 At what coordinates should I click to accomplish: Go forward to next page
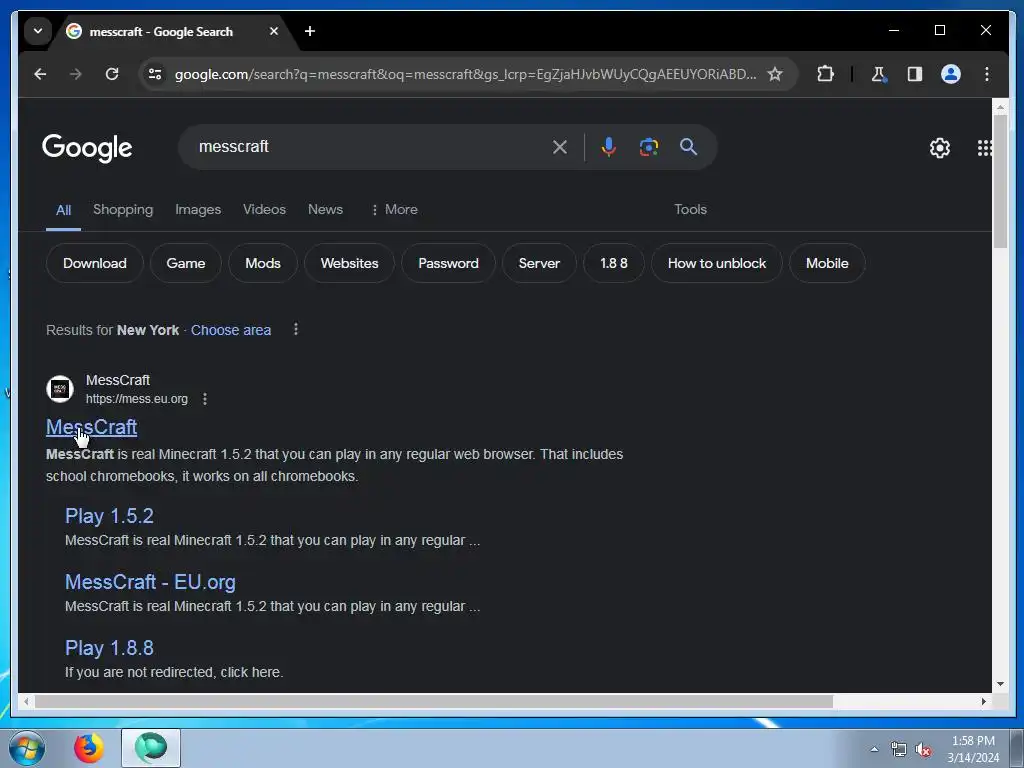(x=76, y=74)
